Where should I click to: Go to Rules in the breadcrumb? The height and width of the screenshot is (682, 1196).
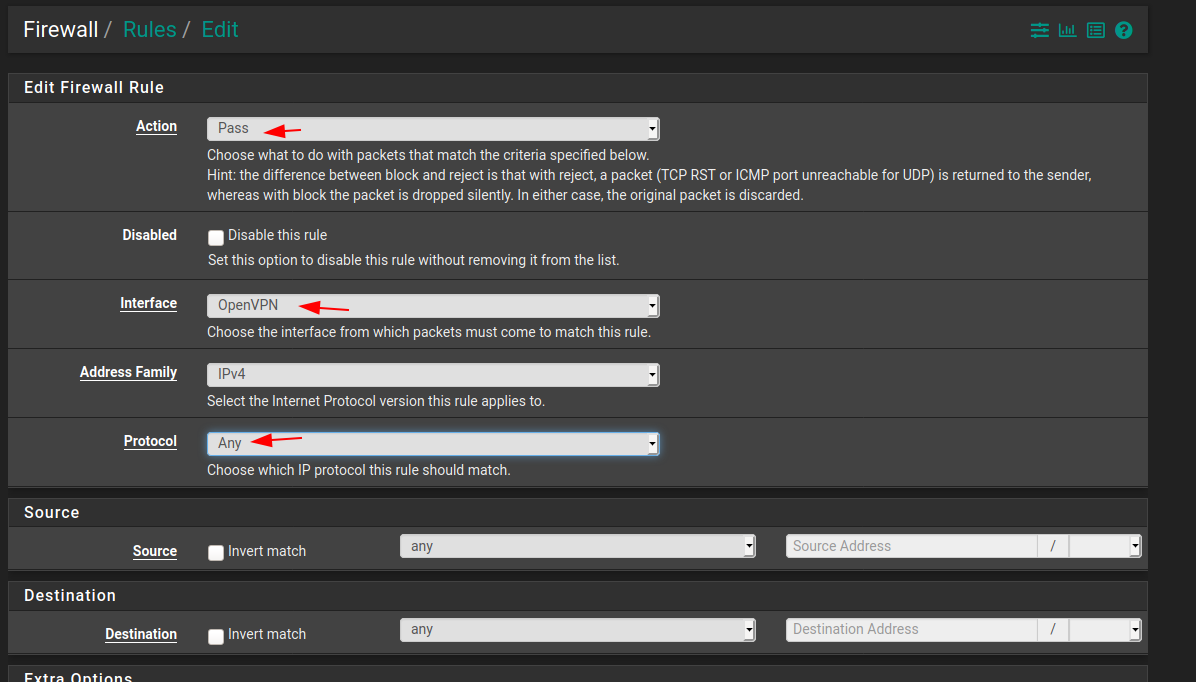150,30
